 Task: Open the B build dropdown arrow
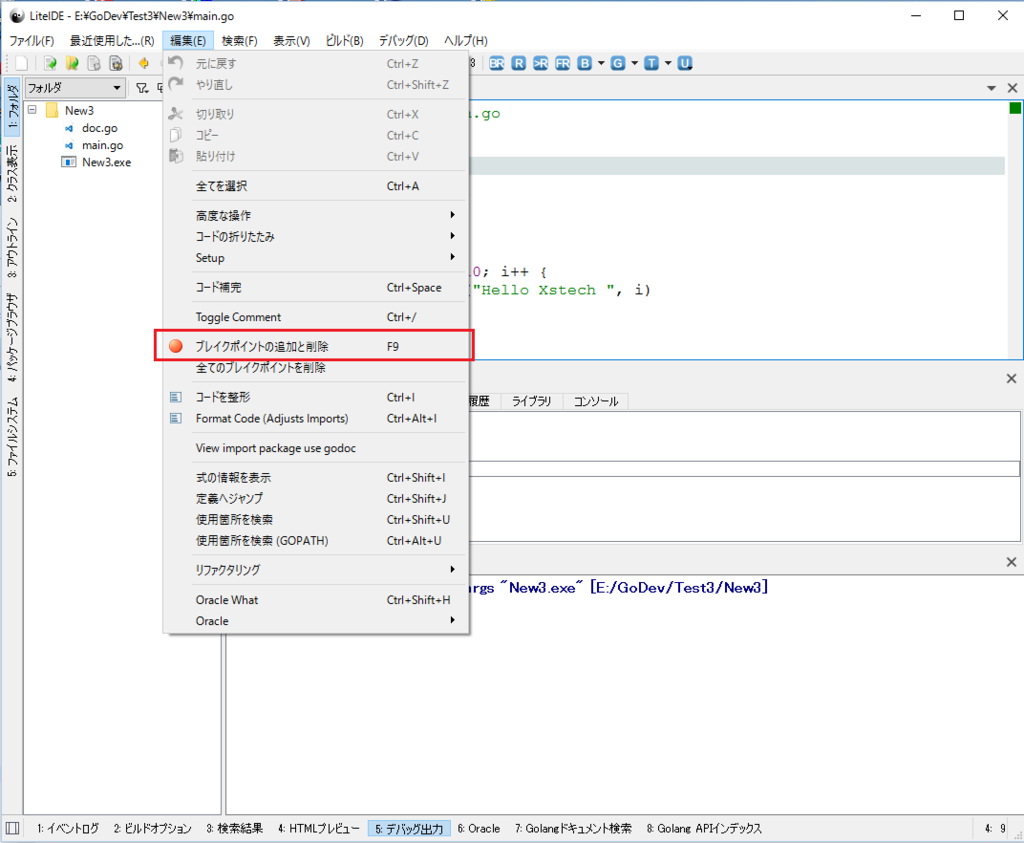point(601,63)
